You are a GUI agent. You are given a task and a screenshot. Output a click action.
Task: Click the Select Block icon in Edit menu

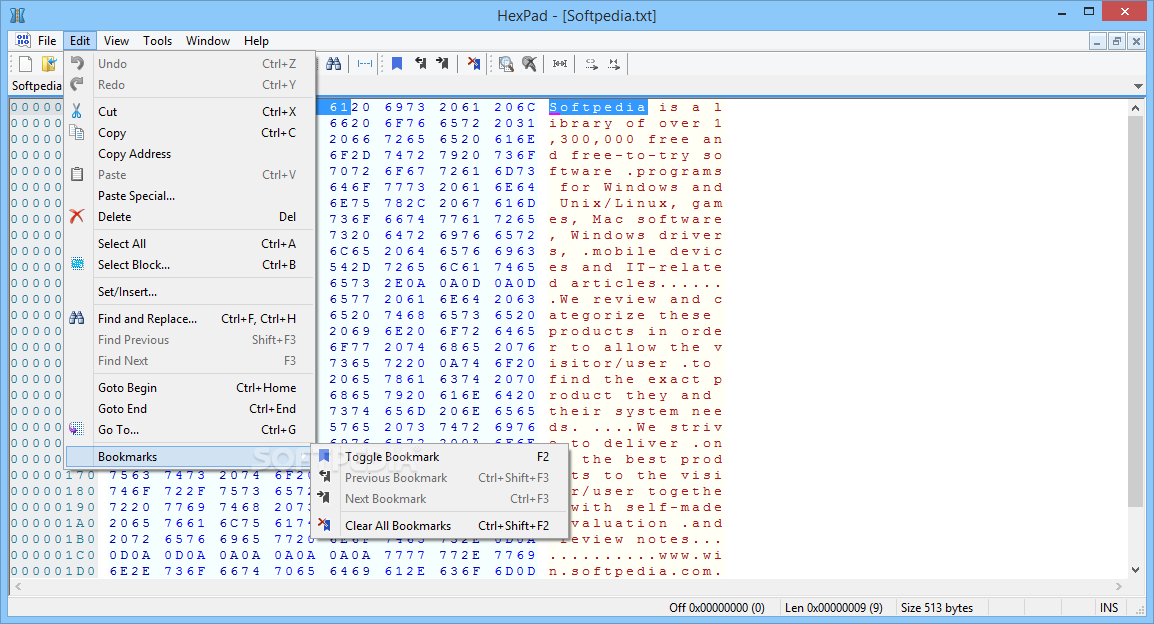coord(77,264)
